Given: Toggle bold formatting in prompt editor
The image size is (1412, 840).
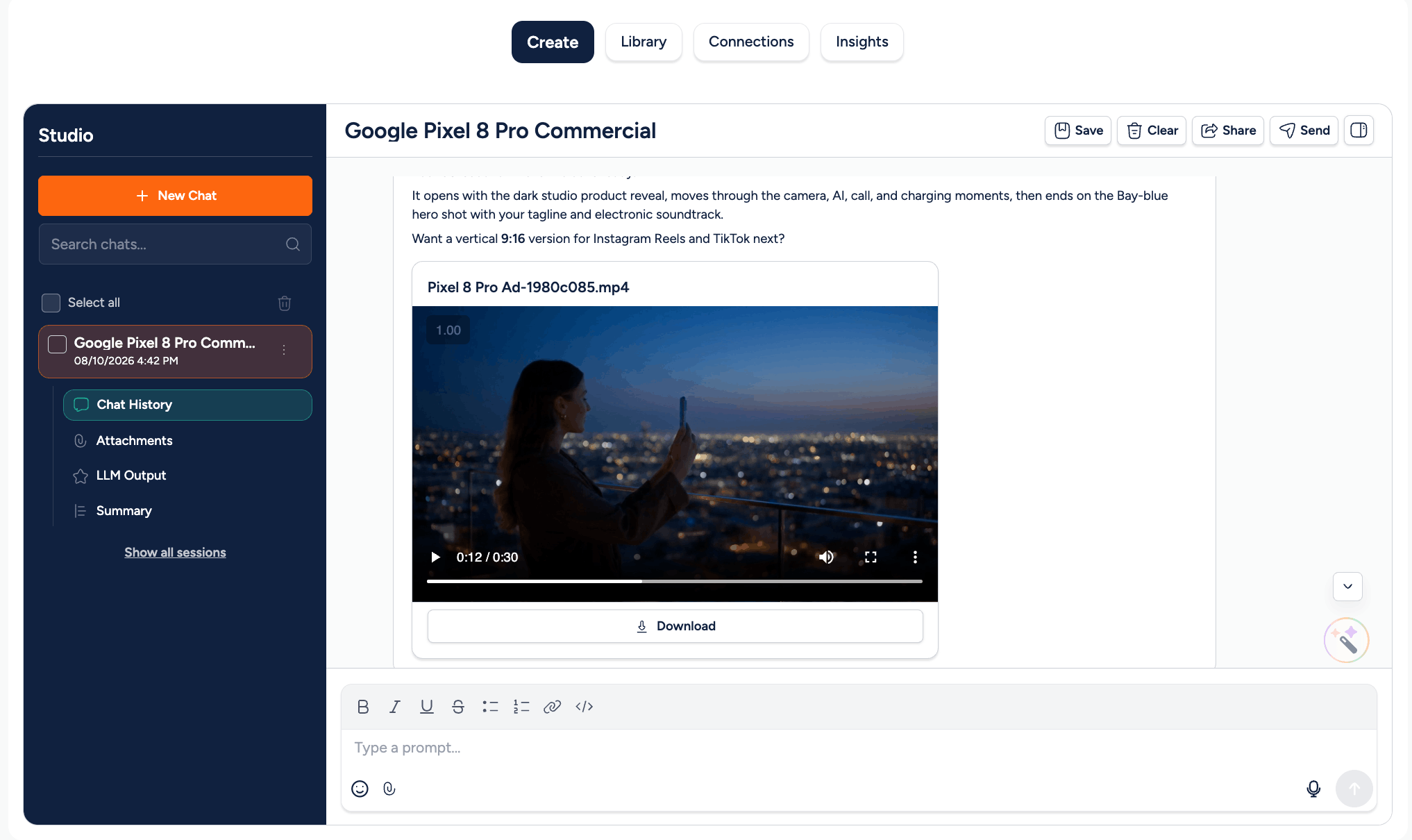Looking at the screenshot, I should tap(363, 707).
